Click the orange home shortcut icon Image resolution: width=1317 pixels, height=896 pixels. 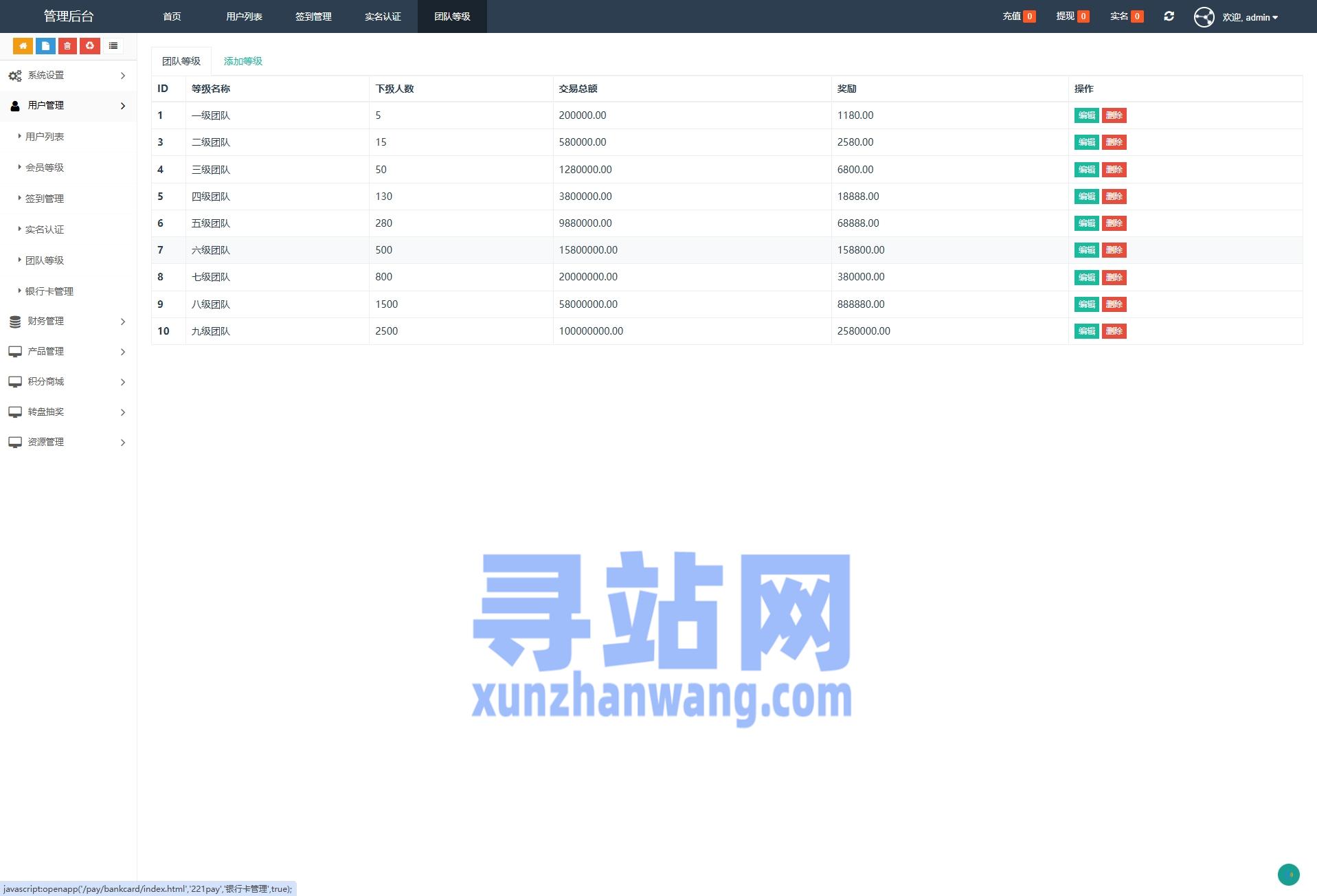23,46
